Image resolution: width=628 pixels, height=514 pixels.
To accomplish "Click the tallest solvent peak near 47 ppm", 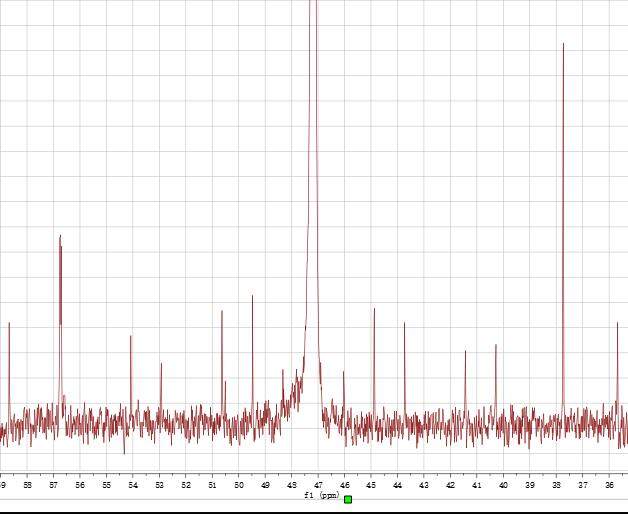I will coord(314,150).
